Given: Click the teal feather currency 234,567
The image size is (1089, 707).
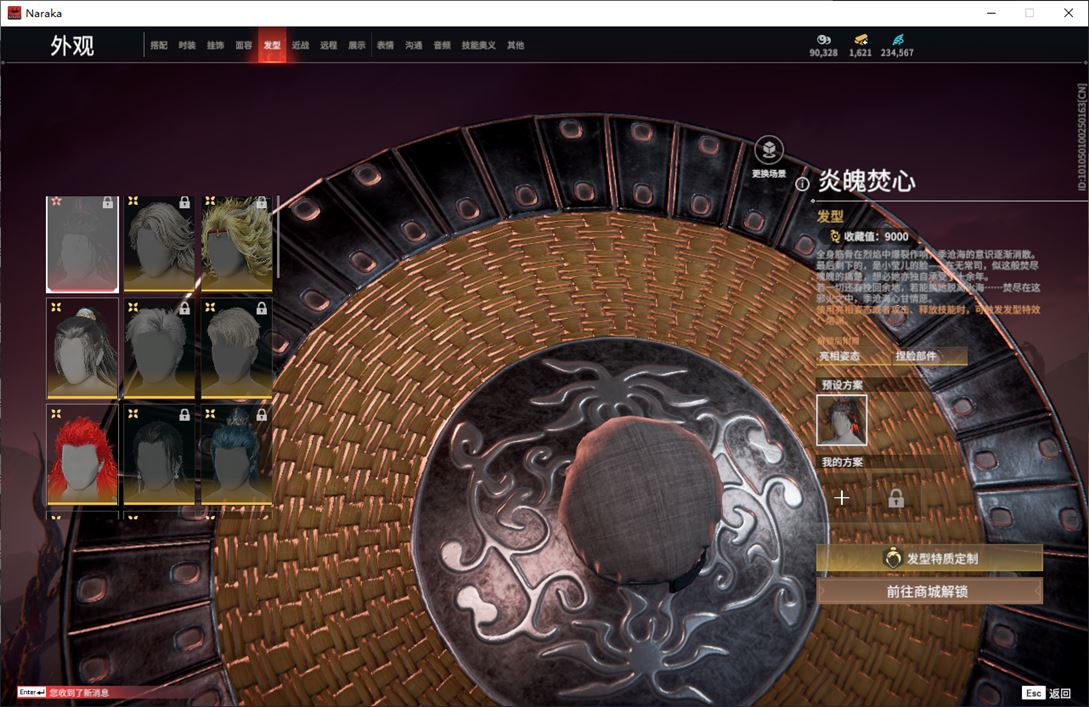Looking at the screenshot, I should point(897,46).
